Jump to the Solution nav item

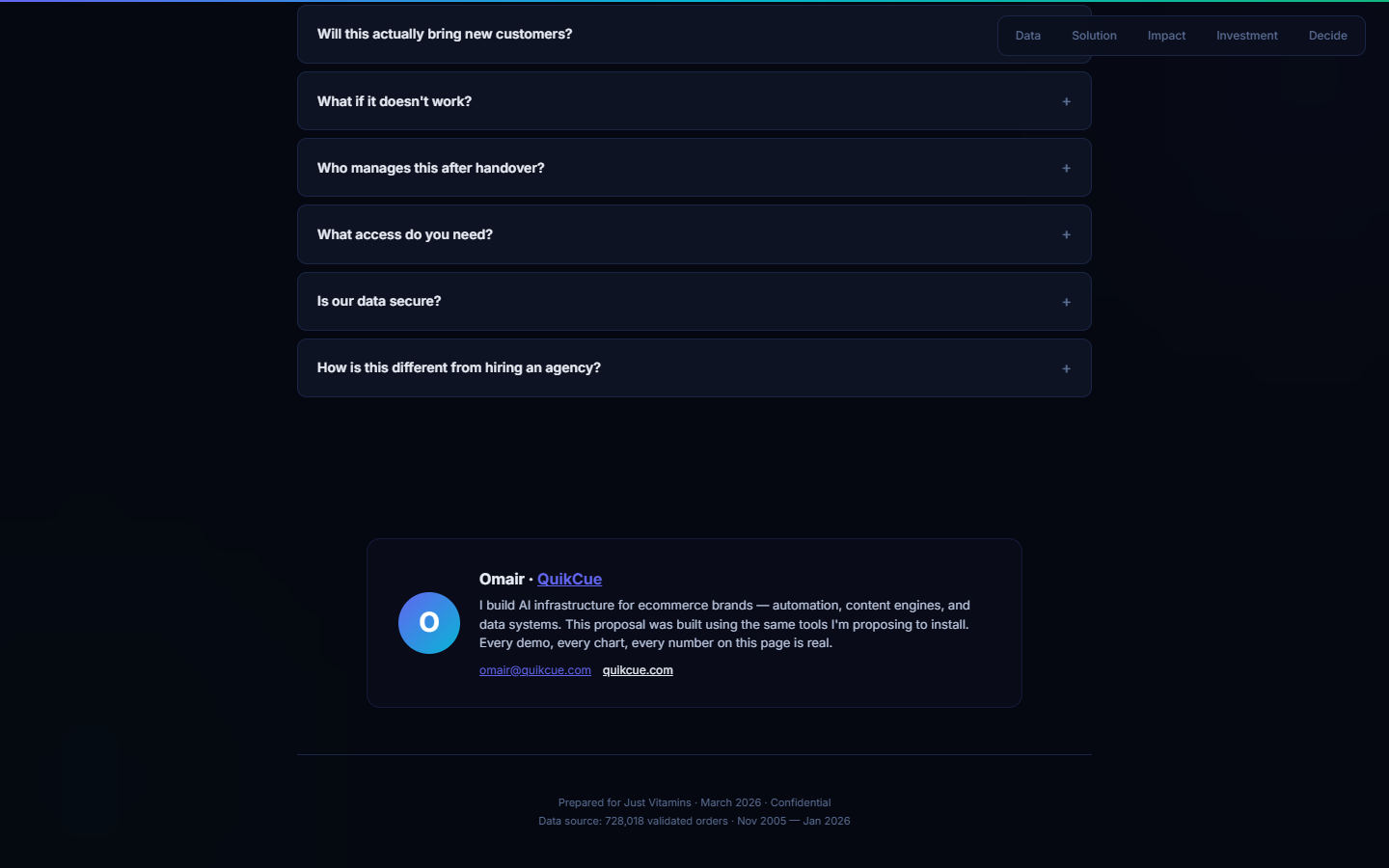[1094, 36]
